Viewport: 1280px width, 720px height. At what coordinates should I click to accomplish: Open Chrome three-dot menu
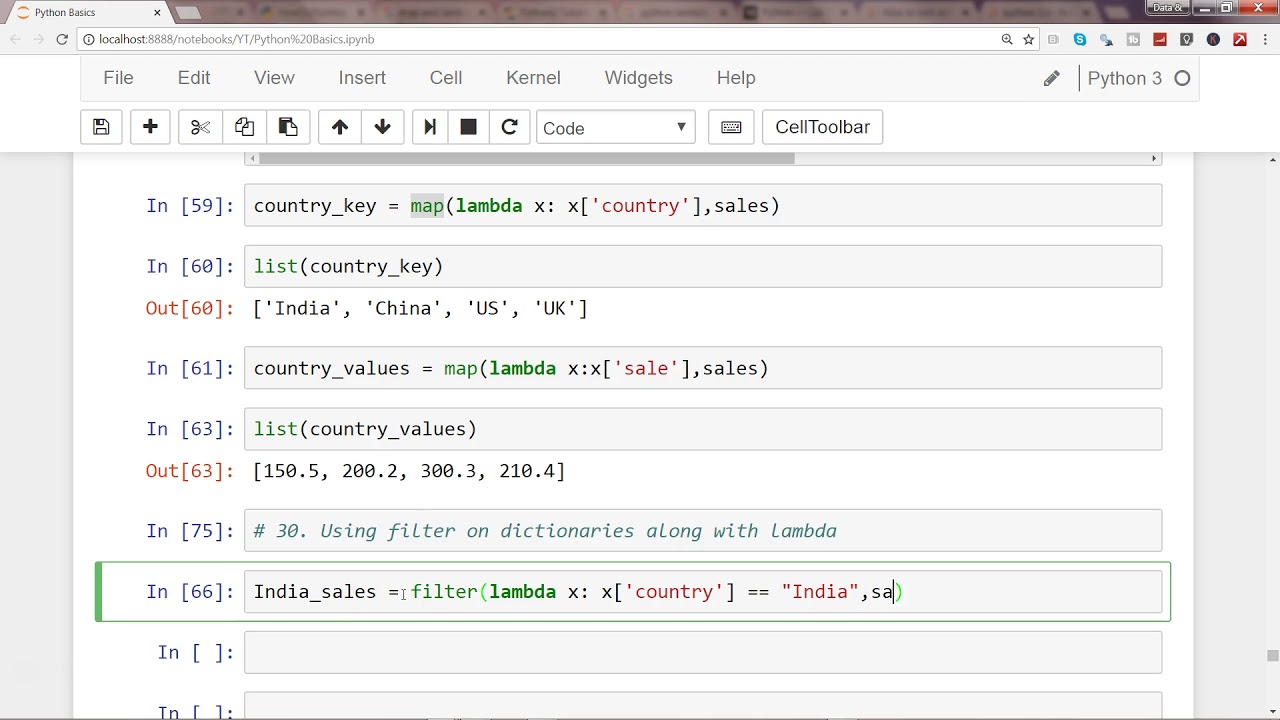point(1266,39)
